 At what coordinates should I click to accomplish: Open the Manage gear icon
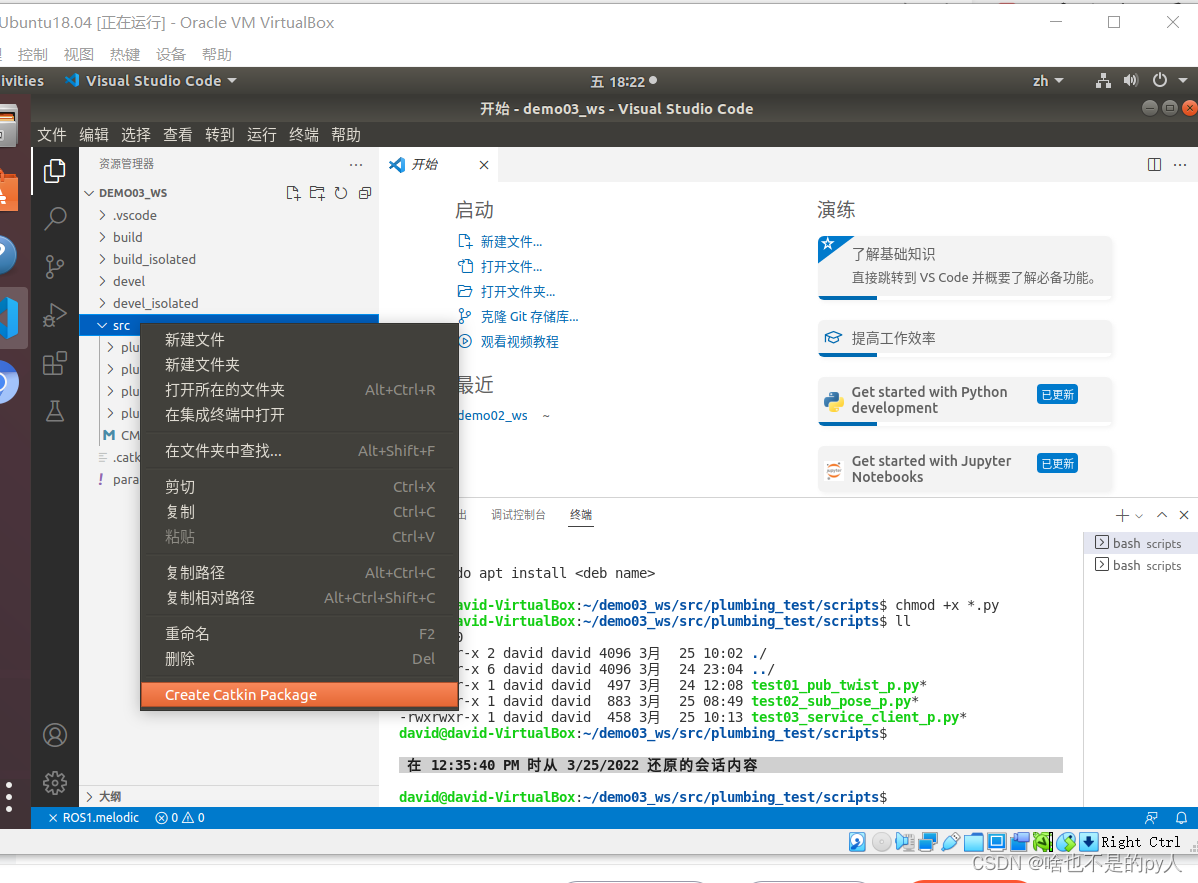pyautogui.click(x=54, y=783)
